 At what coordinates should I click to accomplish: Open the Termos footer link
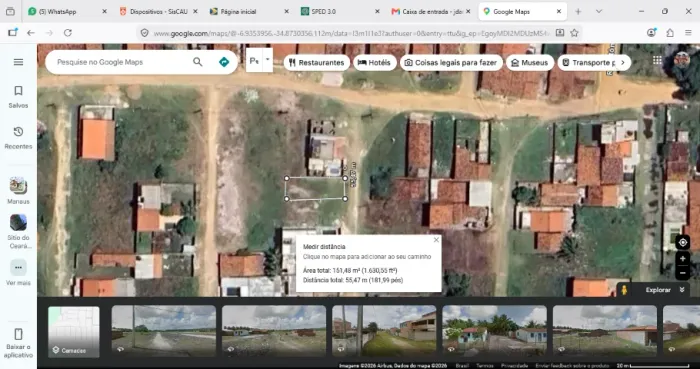(484, 365)
